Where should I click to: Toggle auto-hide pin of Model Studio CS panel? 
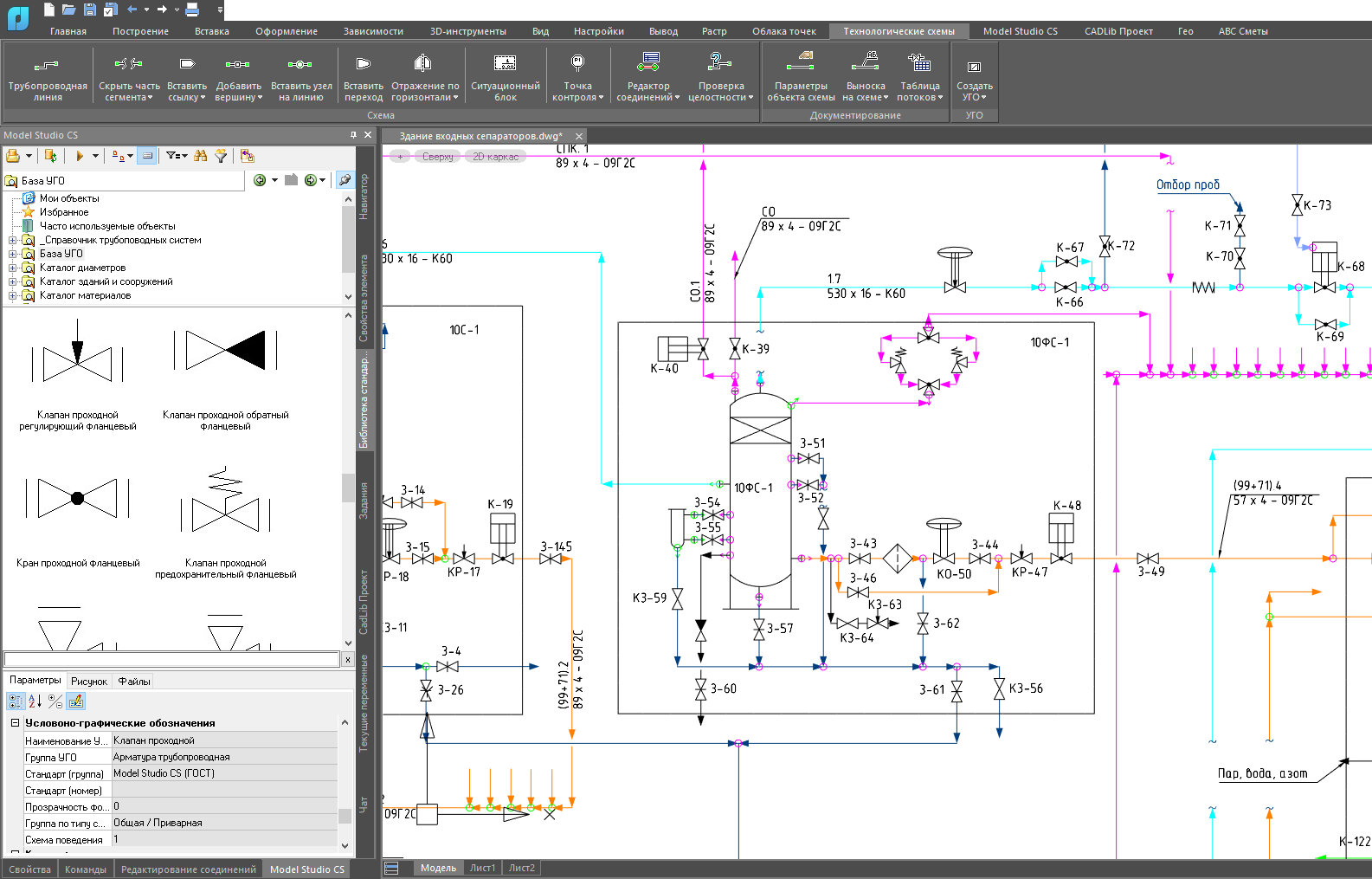tap(353, 135)
